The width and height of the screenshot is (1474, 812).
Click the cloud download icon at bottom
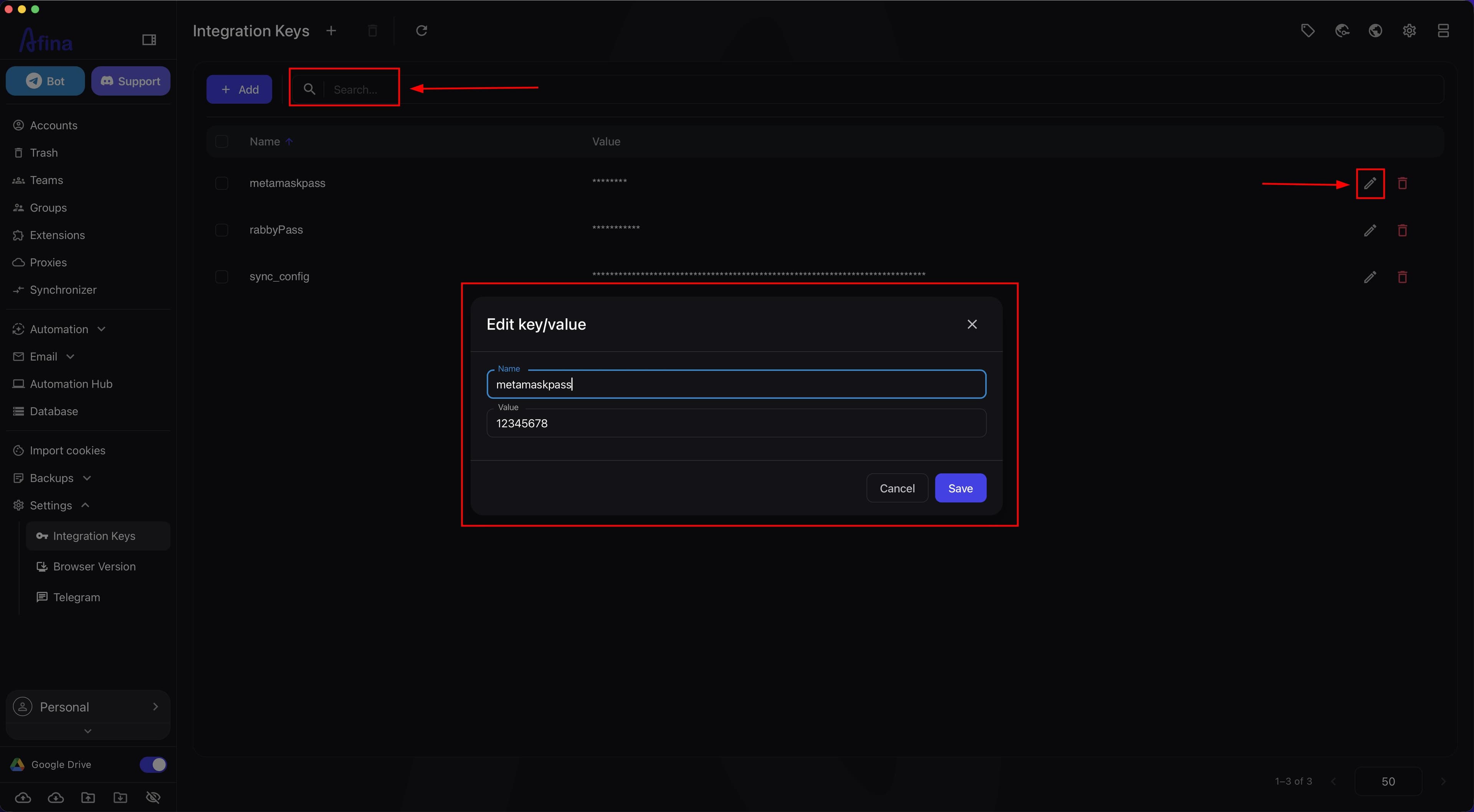pyautogui.click(x=56, y=797)
